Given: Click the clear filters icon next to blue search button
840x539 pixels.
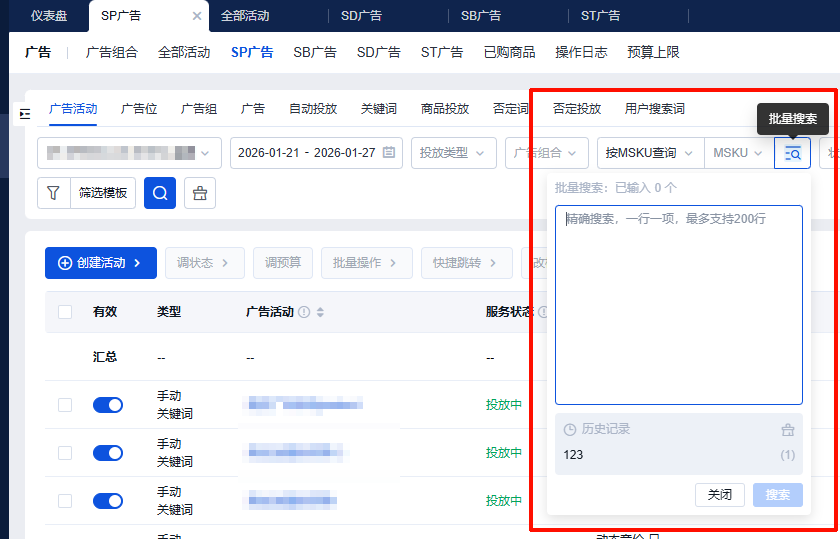Looking at the screenshot, I should tap(200, 193).
